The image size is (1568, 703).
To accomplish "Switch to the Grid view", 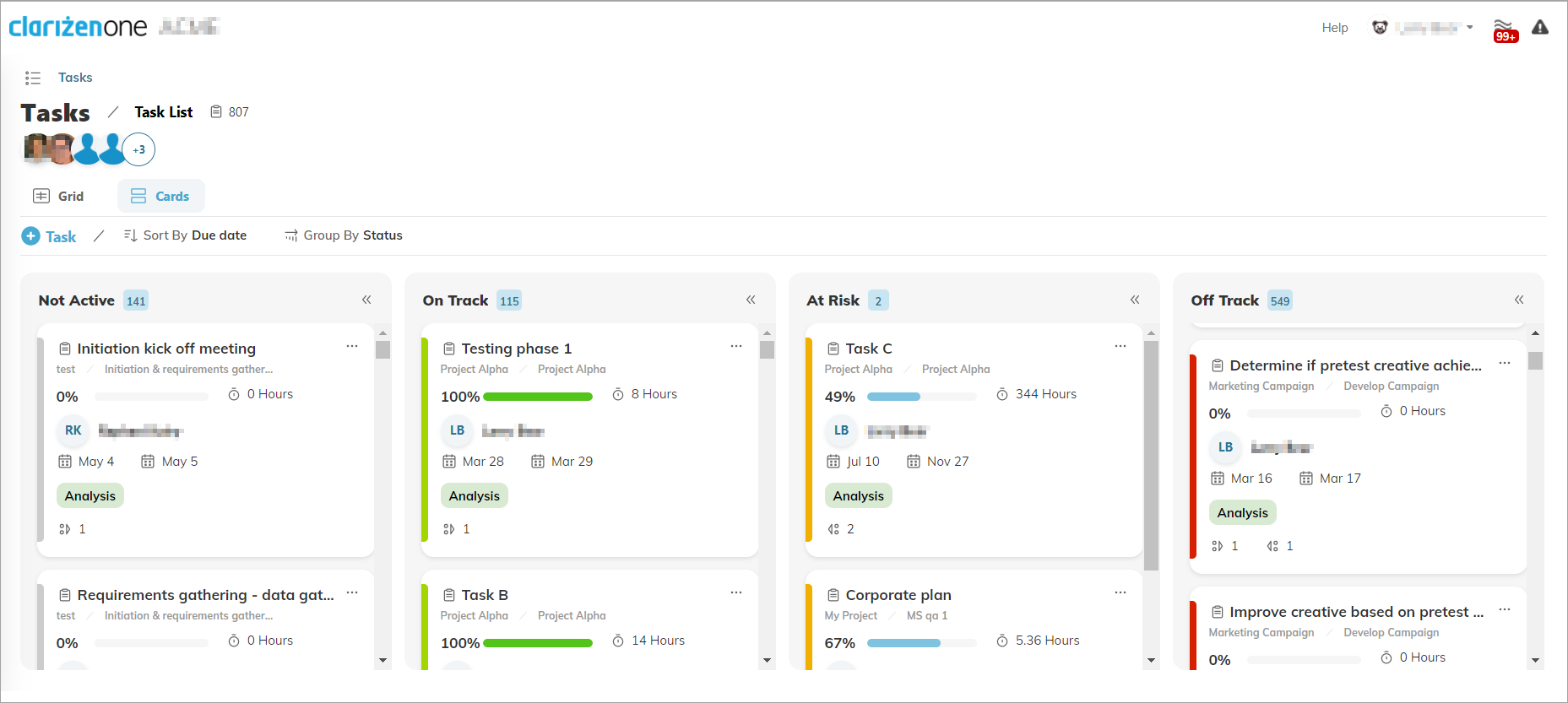I will [x=58, y=196].
